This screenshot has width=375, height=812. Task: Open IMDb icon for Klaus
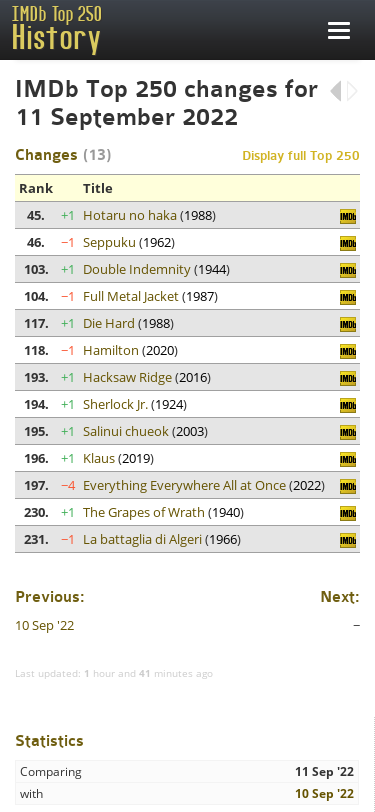click(x=348, y=459)
